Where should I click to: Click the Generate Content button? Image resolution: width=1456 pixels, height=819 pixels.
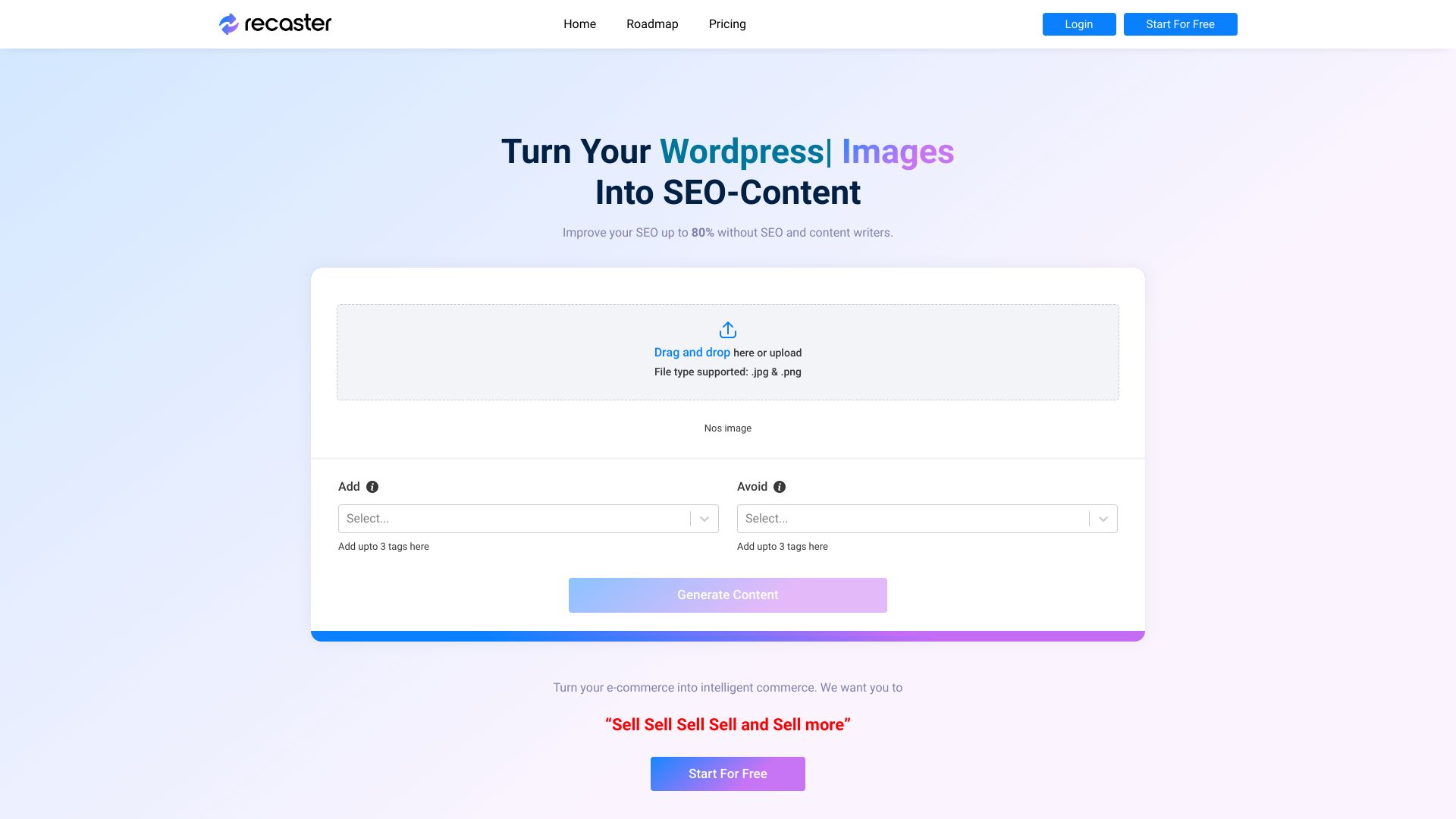click(x=728, y=594)
